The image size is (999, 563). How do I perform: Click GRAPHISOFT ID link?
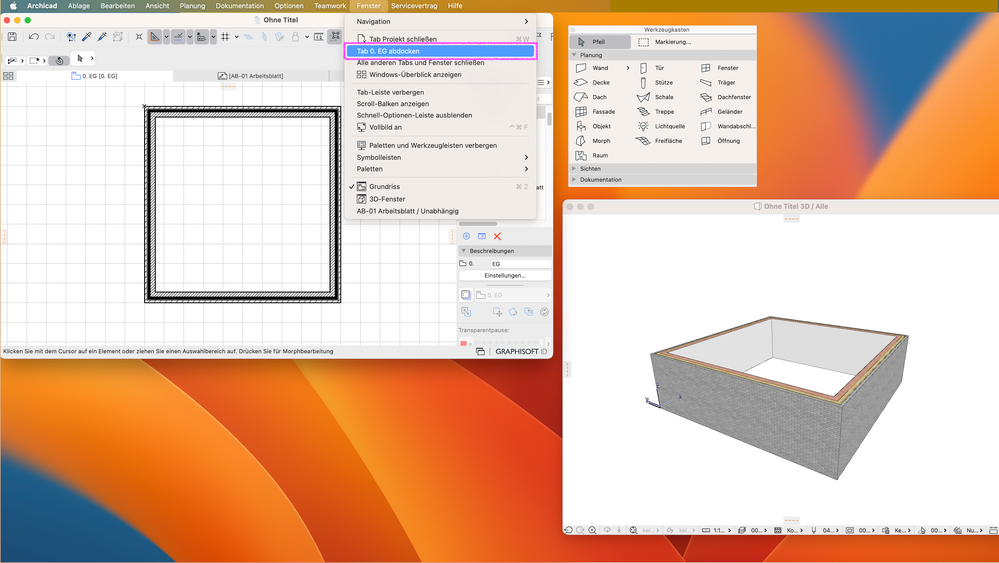(x=521, y=352)
